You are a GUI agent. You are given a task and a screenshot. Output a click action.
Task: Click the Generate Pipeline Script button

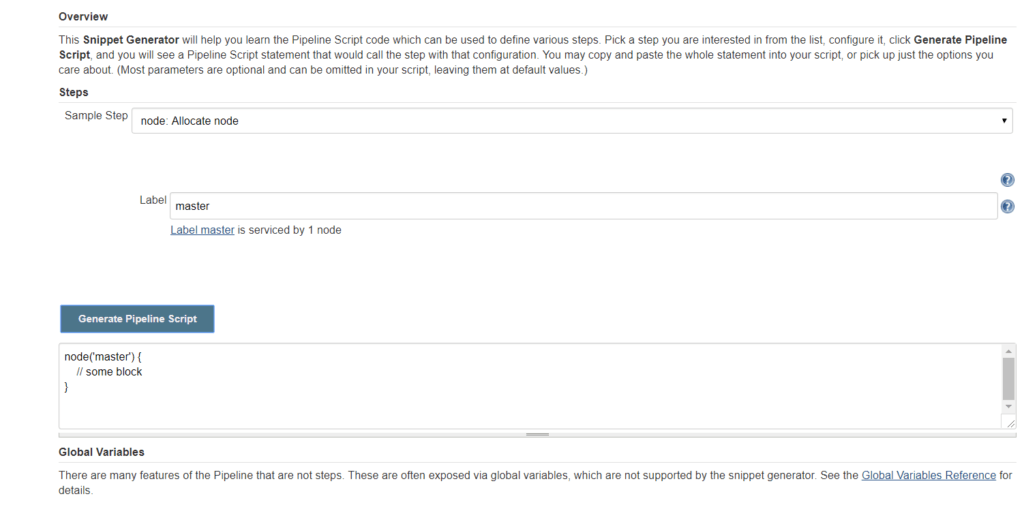pos(137,319)
